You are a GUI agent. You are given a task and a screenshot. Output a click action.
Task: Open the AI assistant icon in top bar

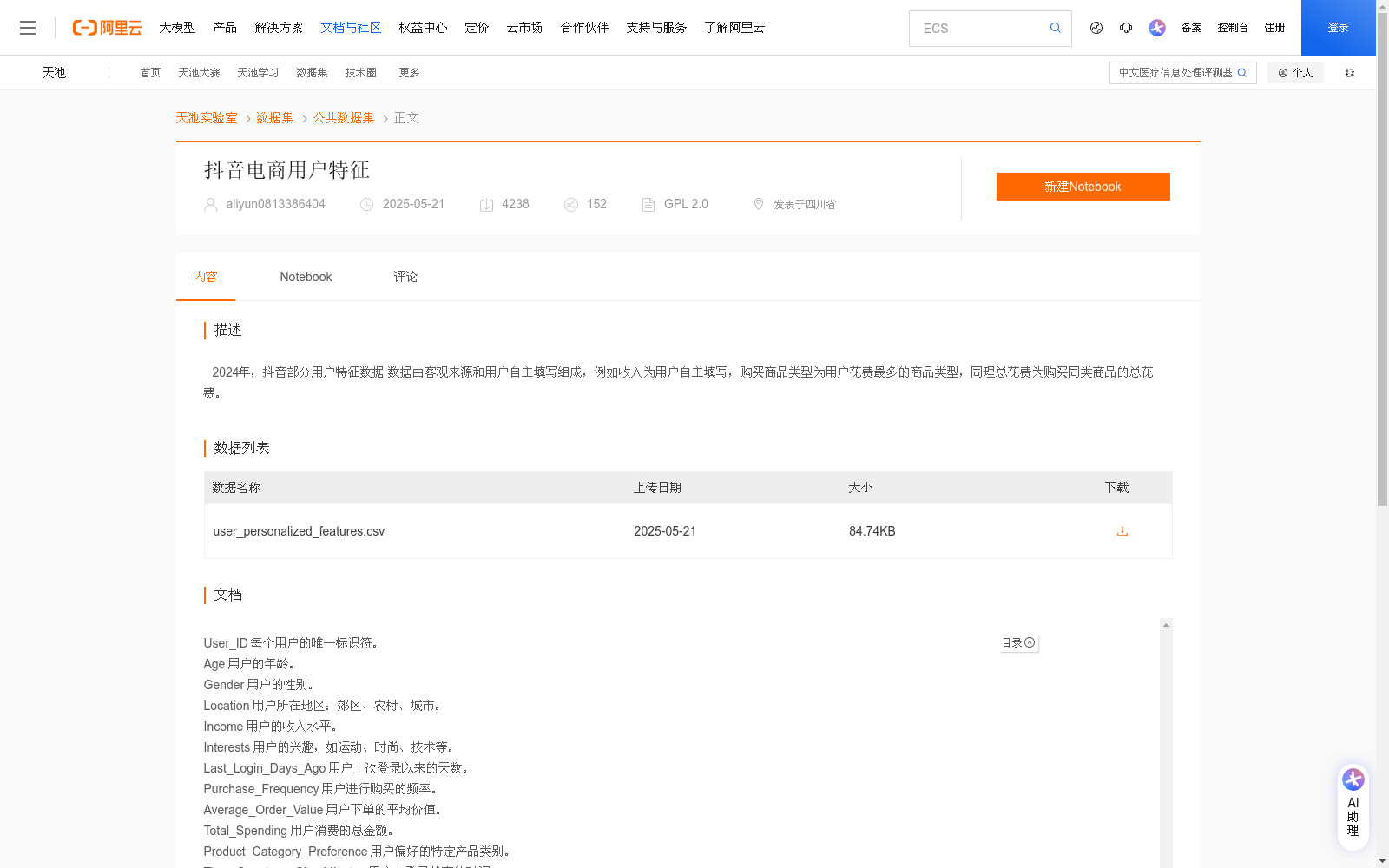(x=1156, y=28)
